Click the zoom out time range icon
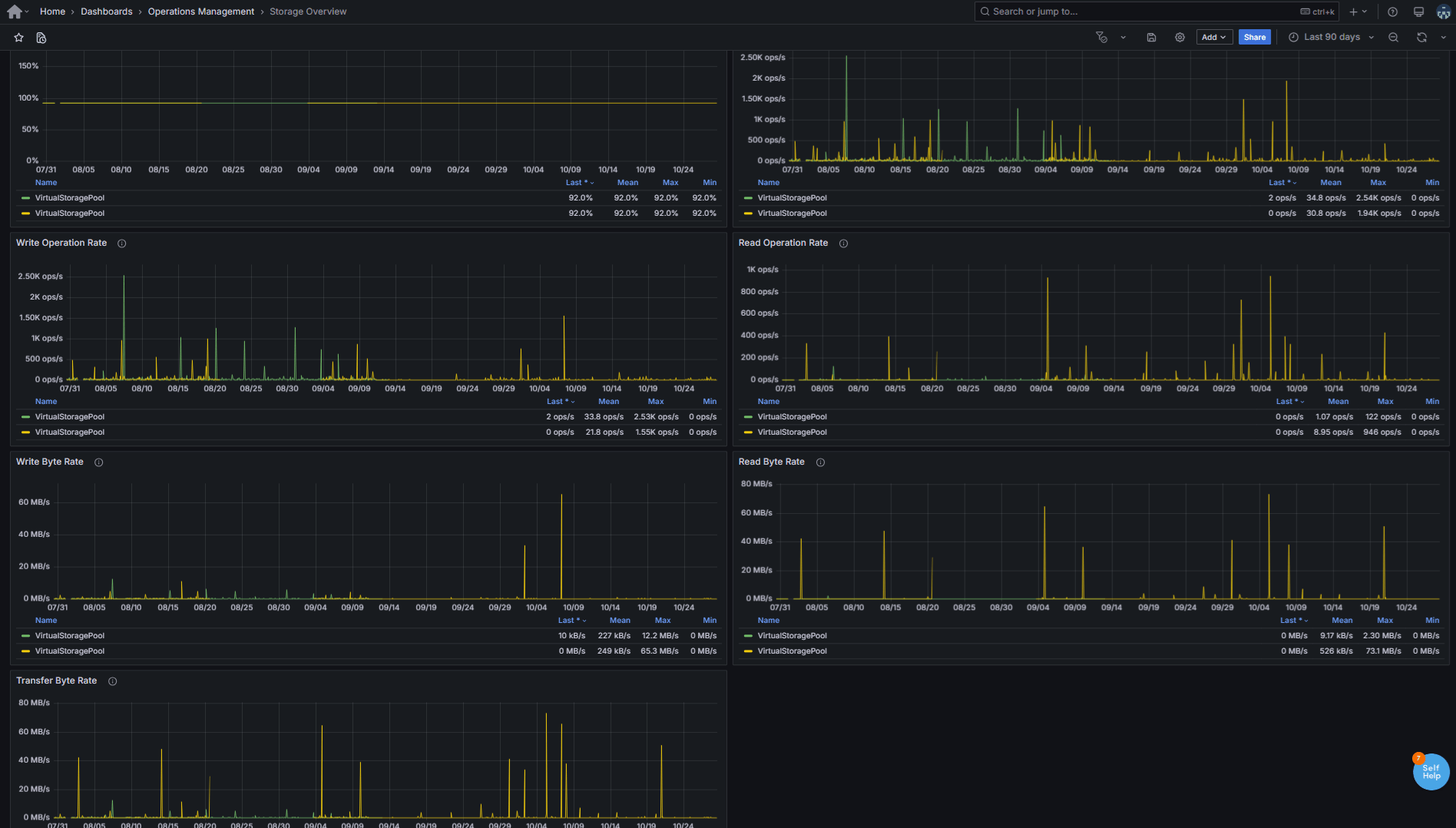Image resolution: width=1456 pixels, height=828 pixels. click(1393, 38)
